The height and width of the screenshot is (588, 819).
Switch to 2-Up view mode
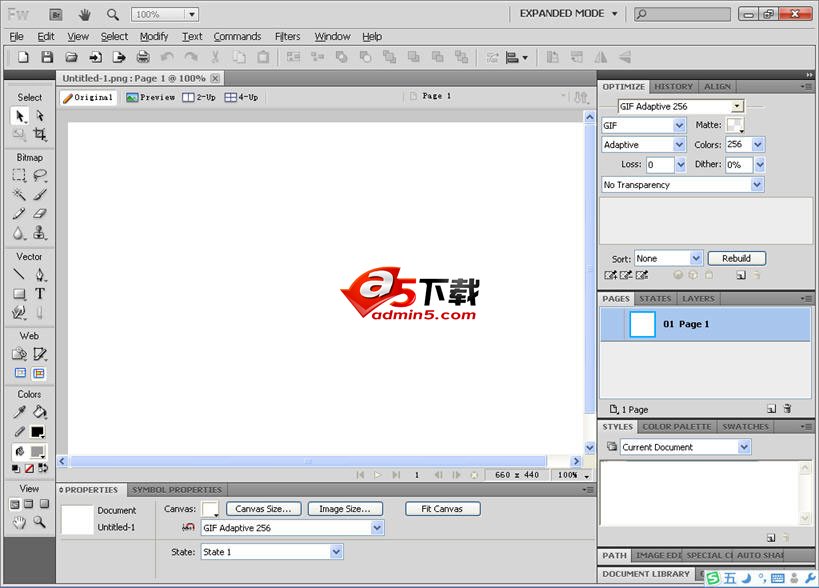click(x=199, y=97)
